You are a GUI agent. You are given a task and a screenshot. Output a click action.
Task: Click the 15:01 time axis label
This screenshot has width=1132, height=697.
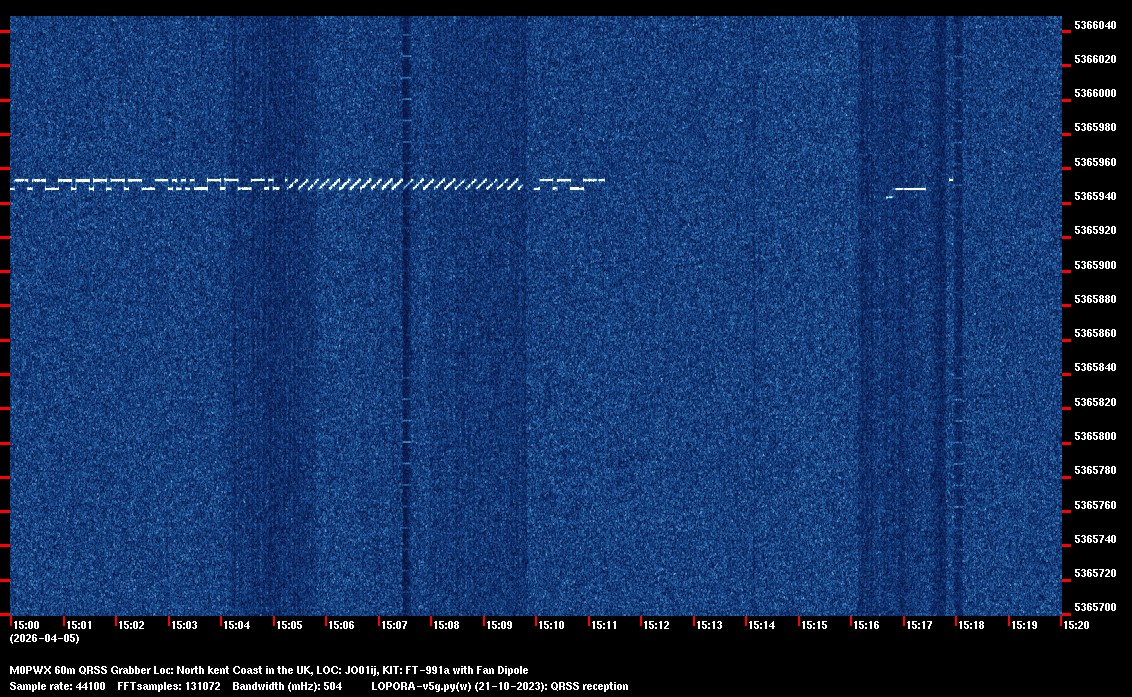point(79,625)
